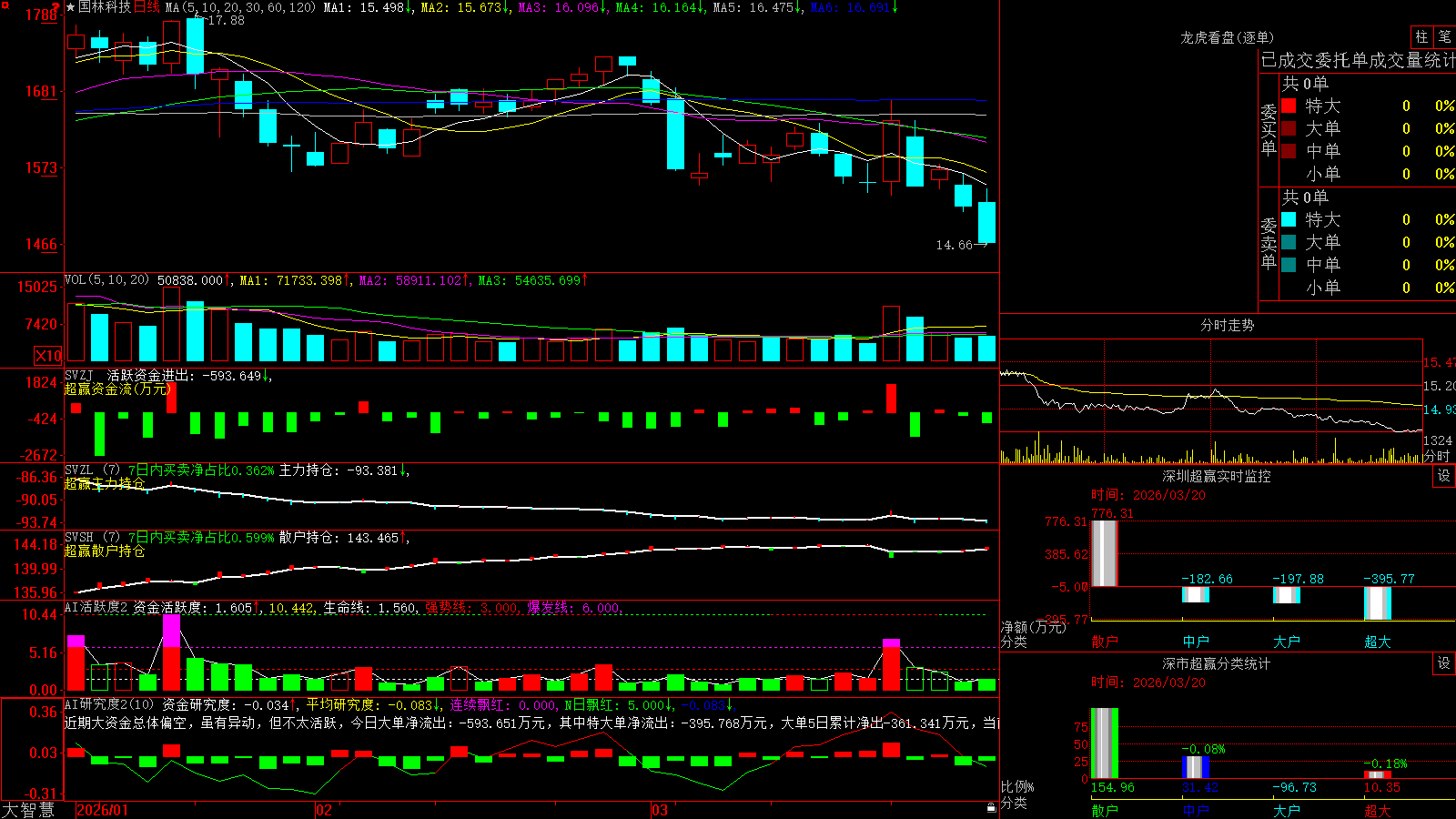1456x819 pixels.
Task: Click the 中户 label in 深市超赢分类统计
Action: [x=1196, y=810]
